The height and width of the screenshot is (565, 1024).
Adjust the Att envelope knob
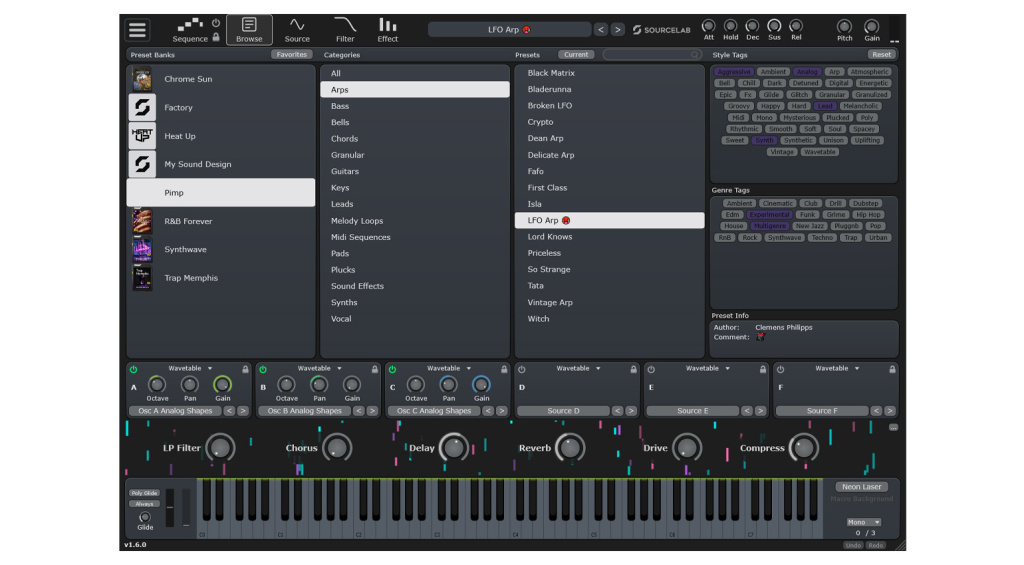tap(709, 26)
